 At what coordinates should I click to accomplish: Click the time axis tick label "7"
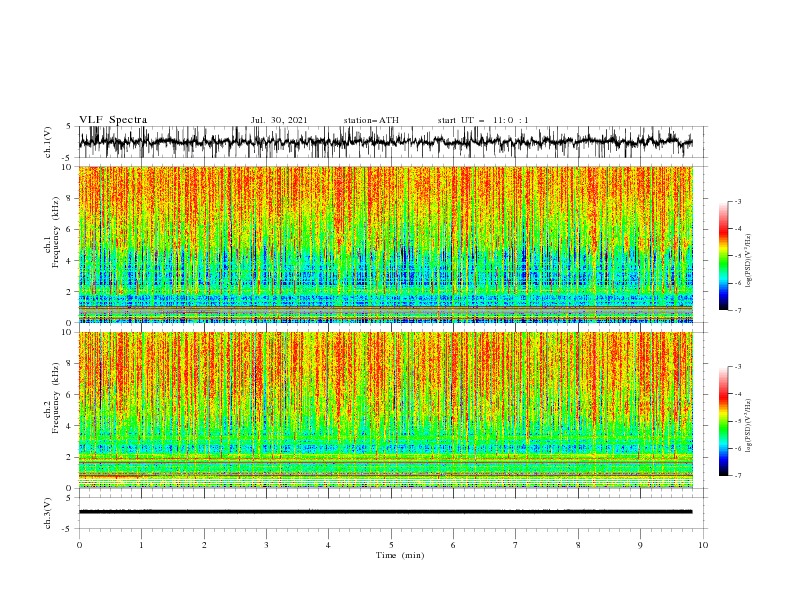[516, 545]
